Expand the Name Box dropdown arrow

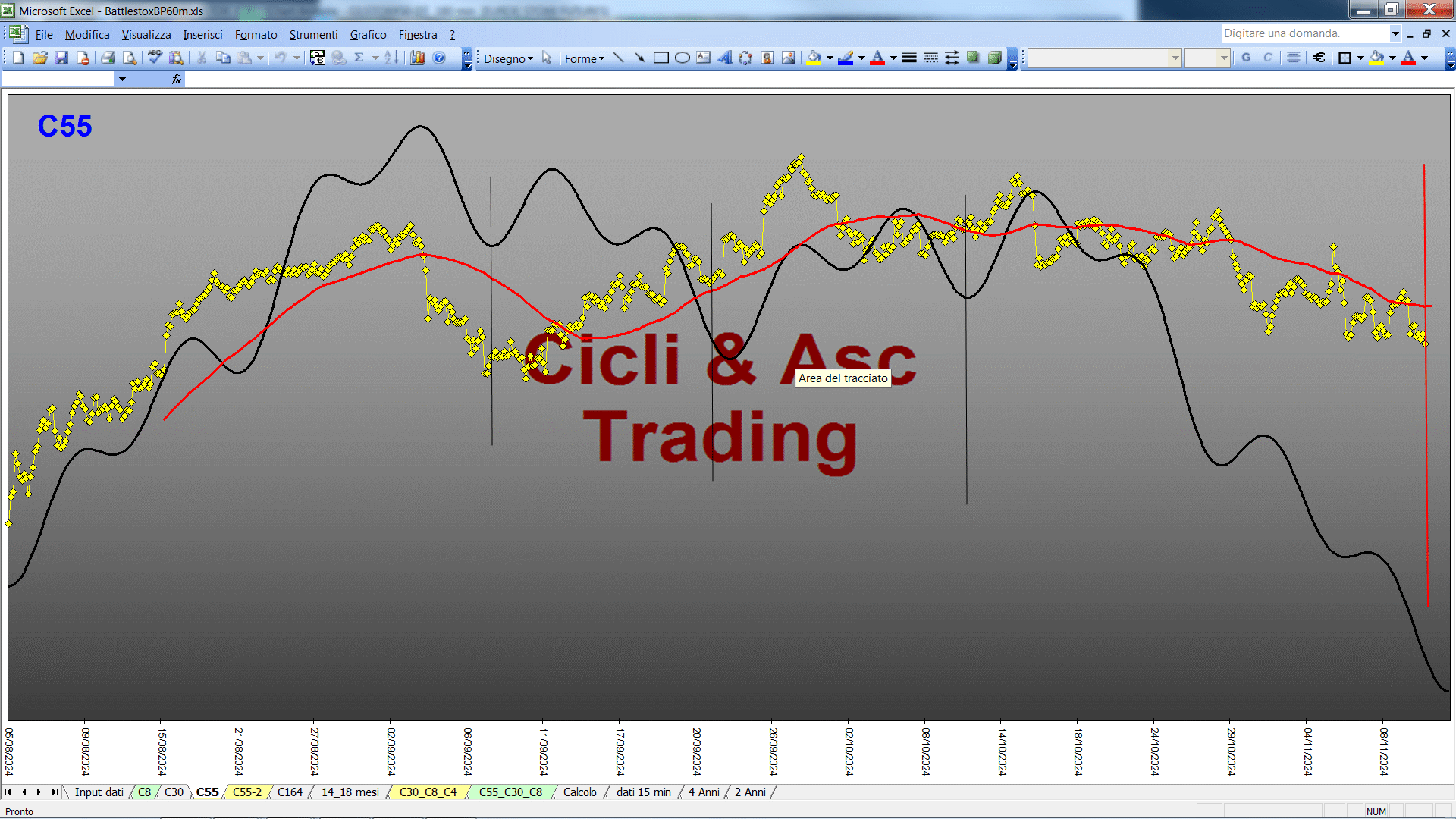tap(122, 79)
